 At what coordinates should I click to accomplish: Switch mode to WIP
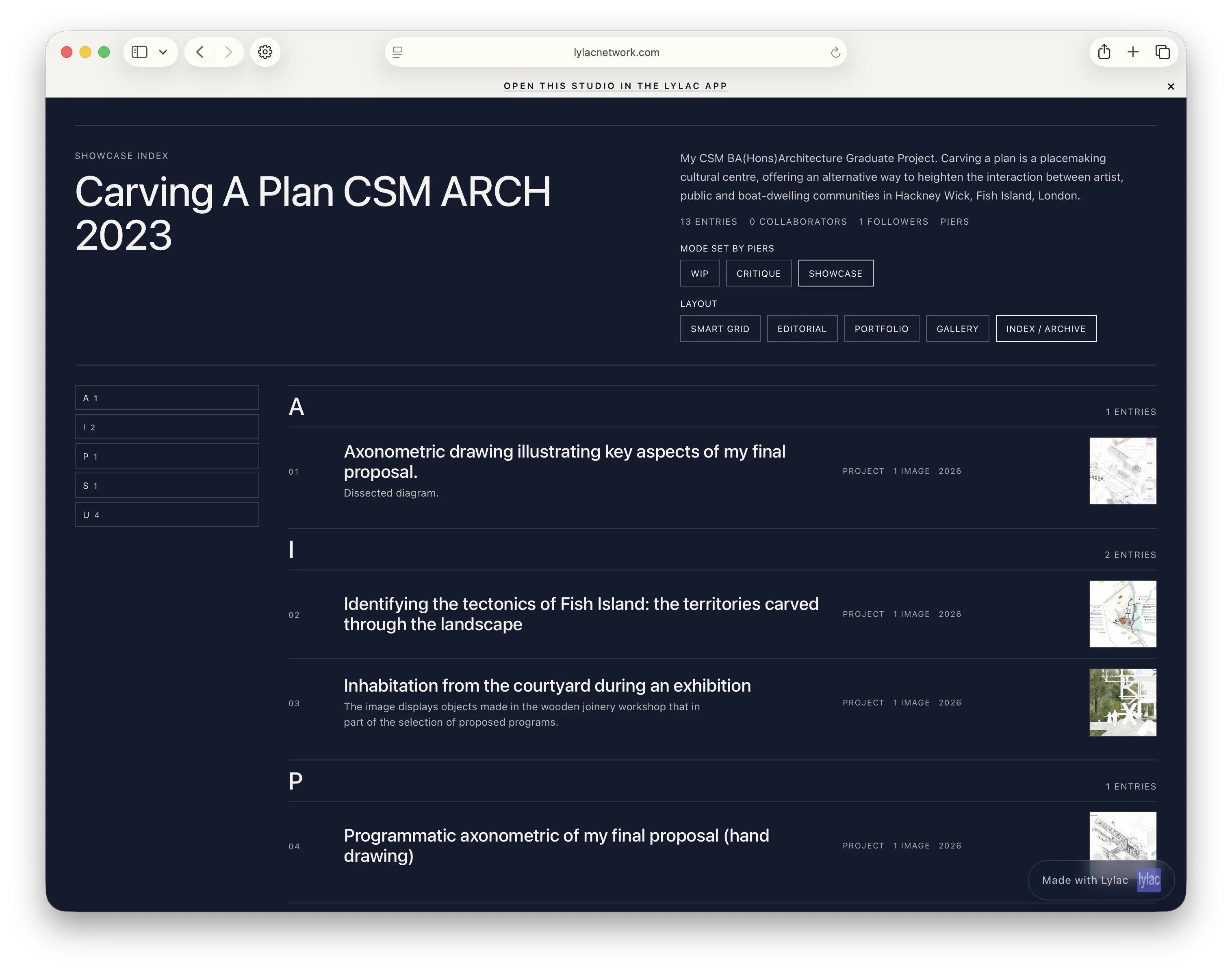pyautogui.click(x=699, y=273)
